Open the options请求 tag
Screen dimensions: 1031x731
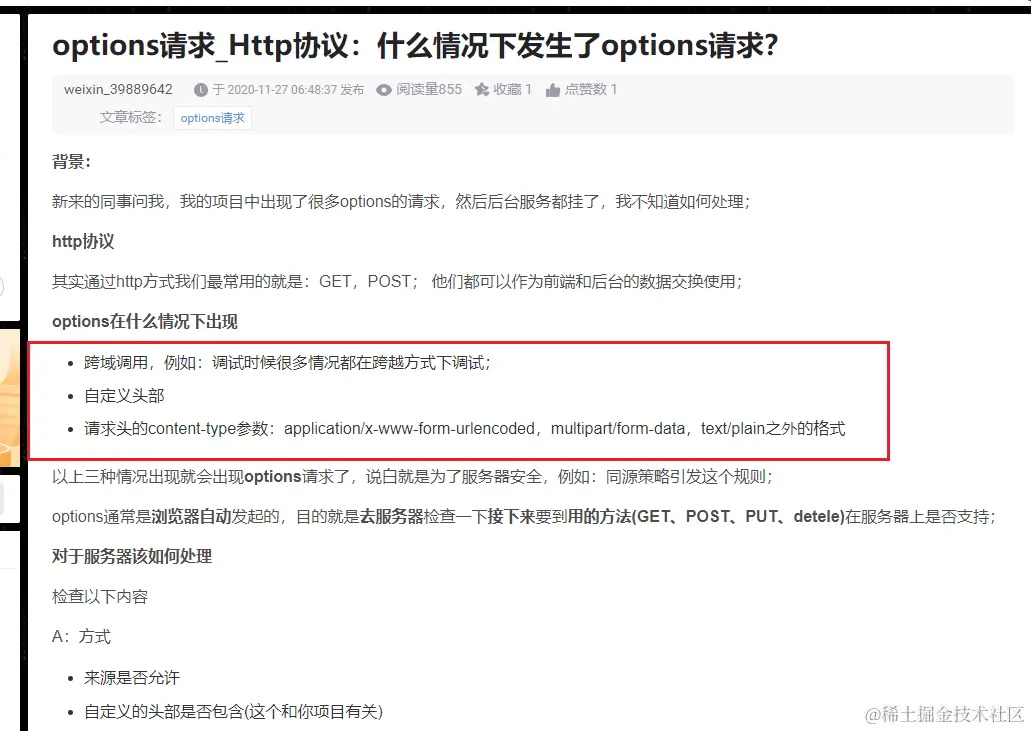pyautogui.click(x=212, y=118)
